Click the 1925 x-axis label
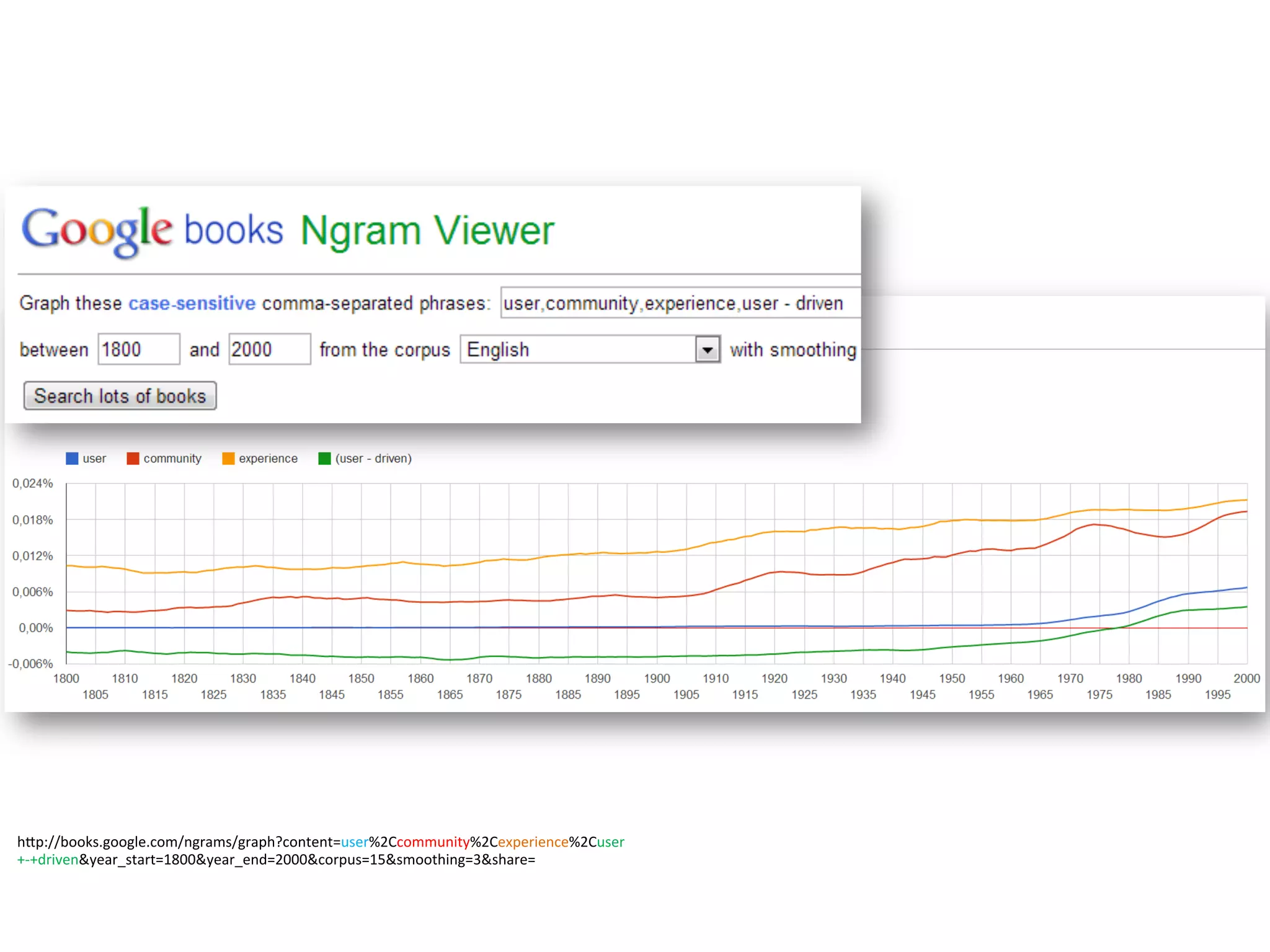Viewport: 1270px width, 952px height. [x=804, y=695]
